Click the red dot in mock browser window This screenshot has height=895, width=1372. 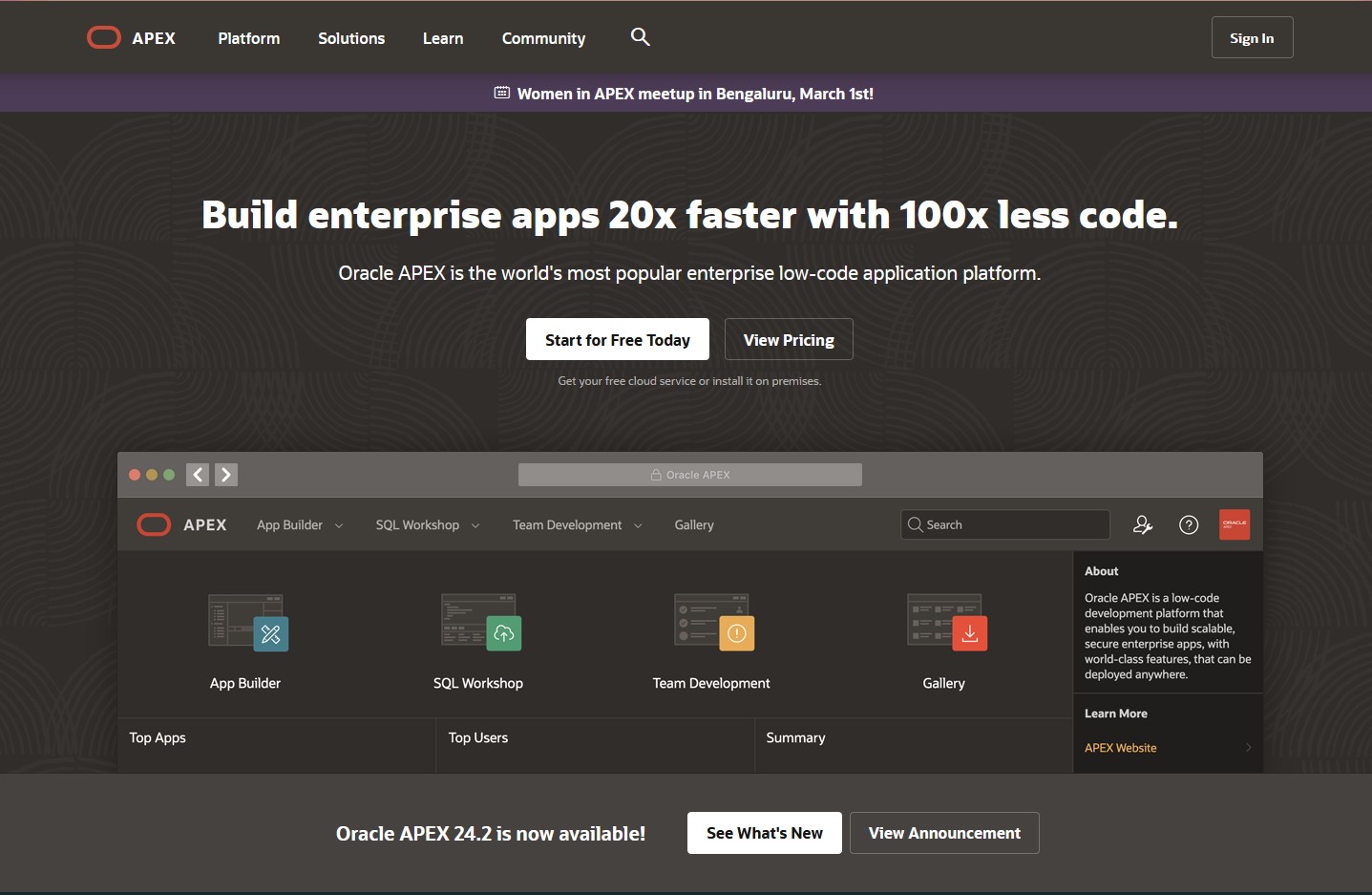[x=135, y=475]
